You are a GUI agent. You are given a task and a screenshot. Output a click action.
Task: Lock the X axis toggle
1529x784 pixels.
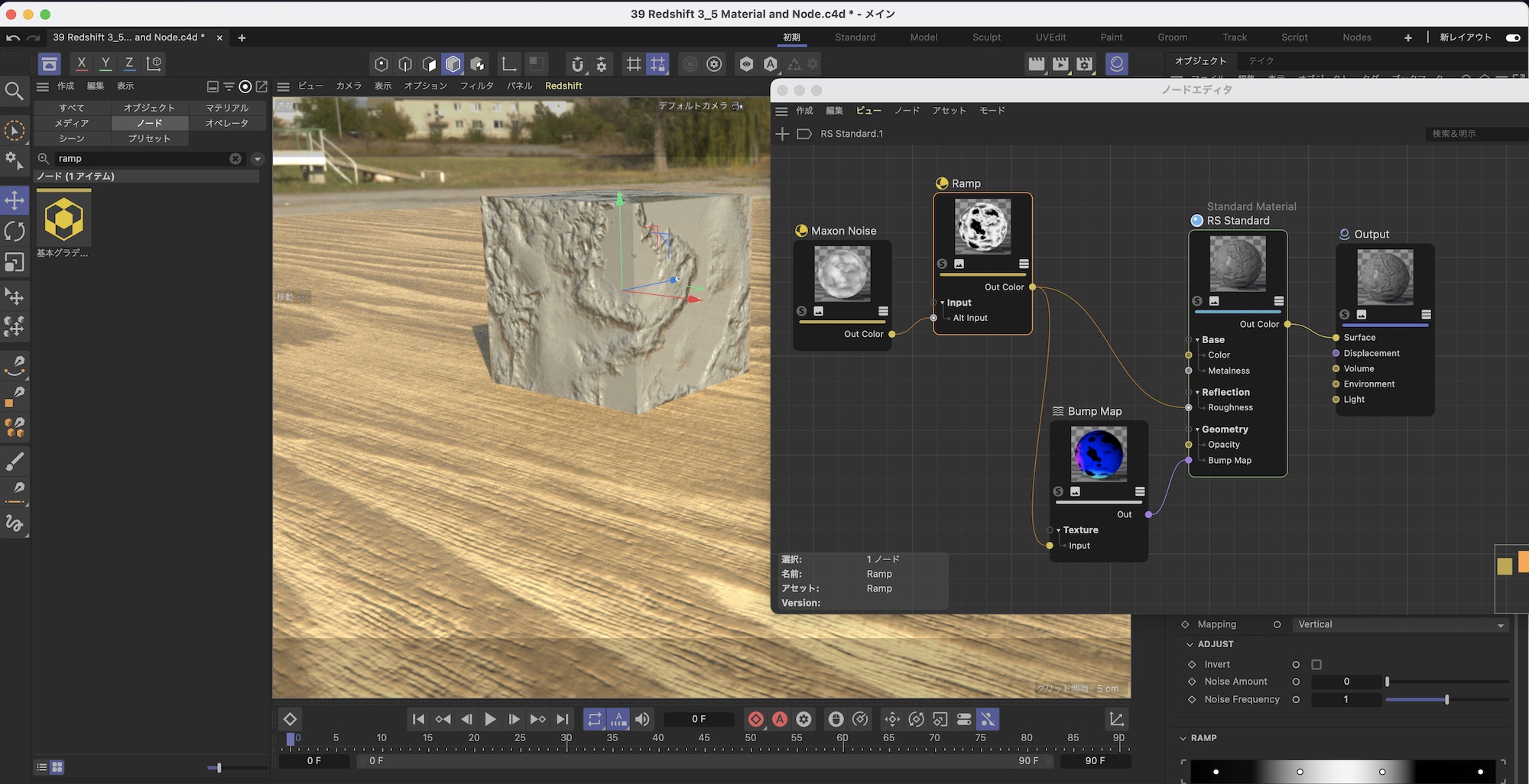81,63
